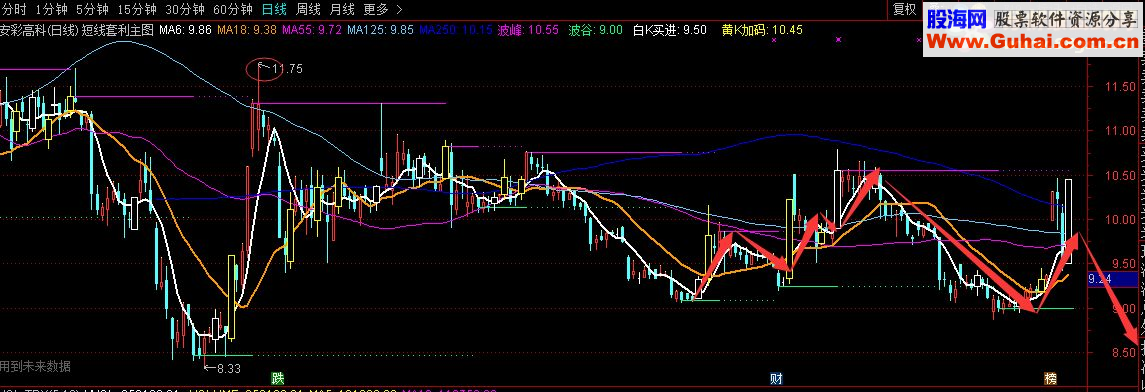
Task: Click the 用到未来数据 notice text
Action: (35, 366)
